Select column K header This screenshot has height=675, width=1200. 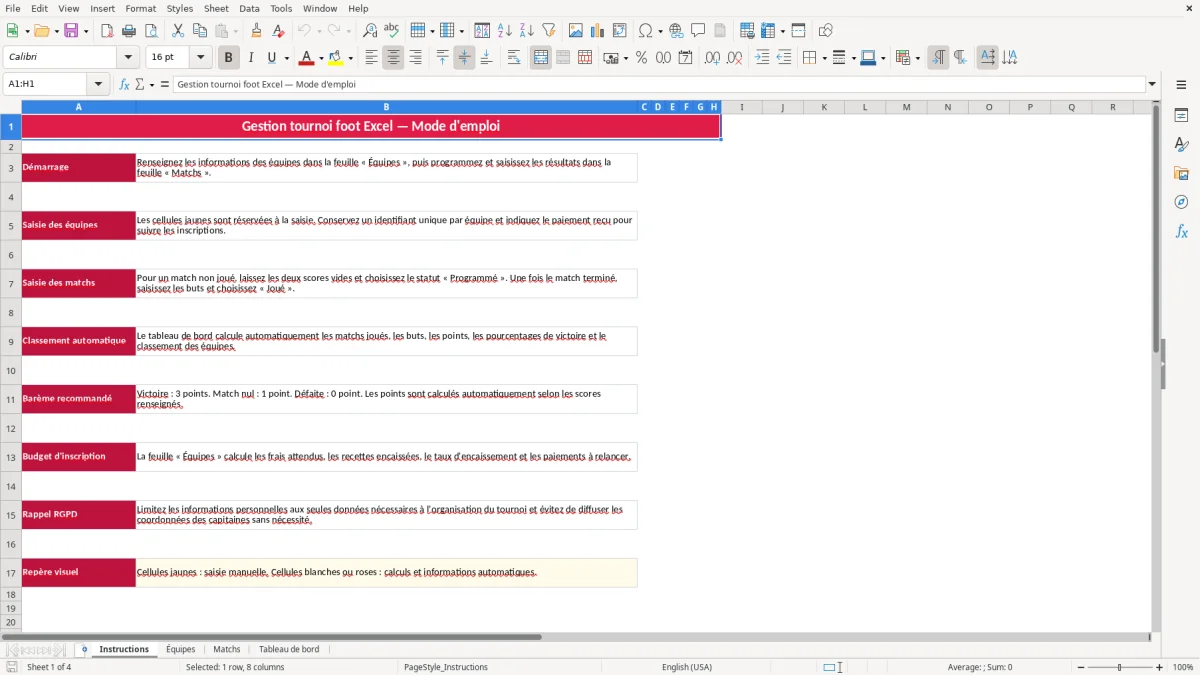[x=824, y=107]
